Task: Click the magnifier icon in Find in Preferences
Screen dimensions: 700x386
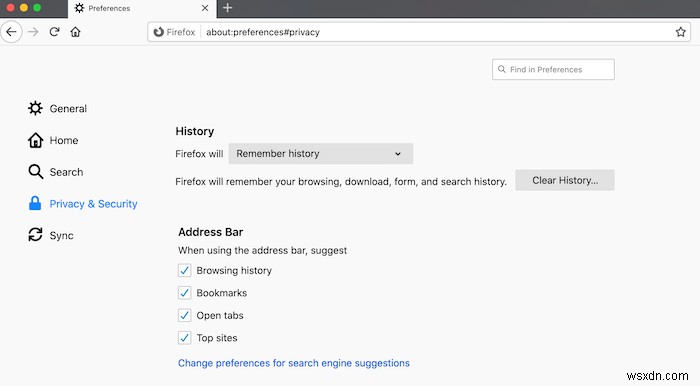Action: click(x=502, y=69)
